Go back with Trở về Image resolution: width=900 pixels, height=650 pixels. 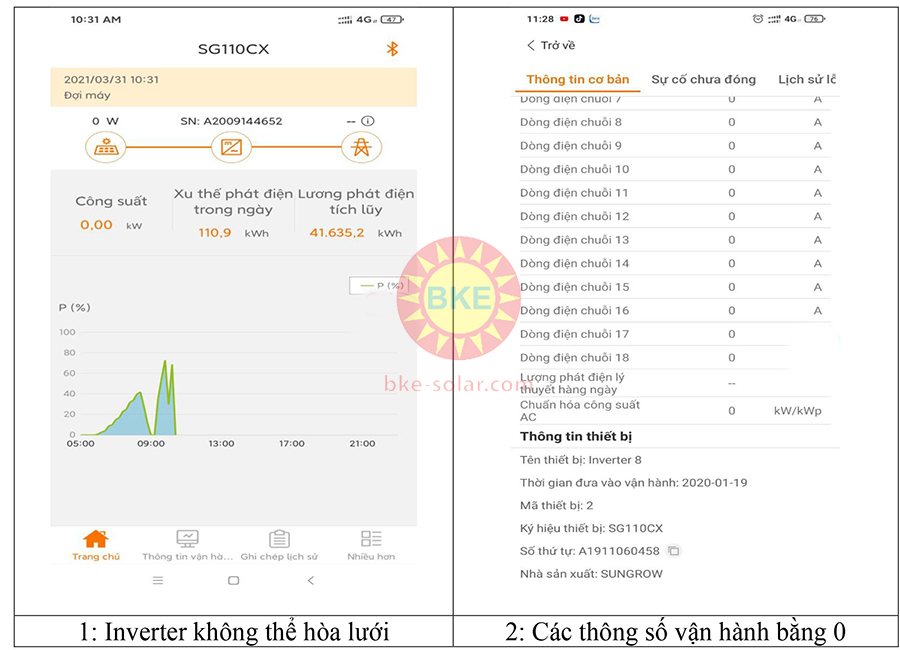[551, 46]
